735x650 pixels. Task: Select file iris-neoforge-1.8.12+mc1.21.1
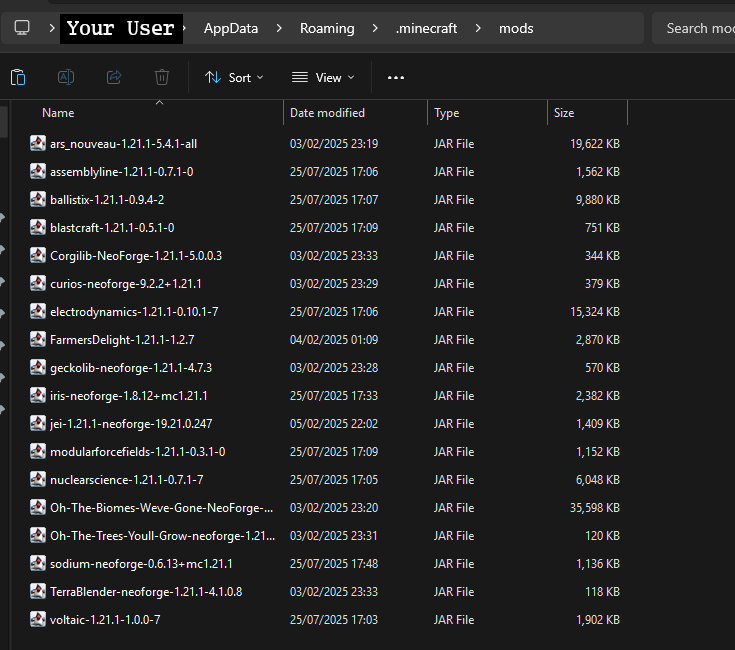[128, 396]
